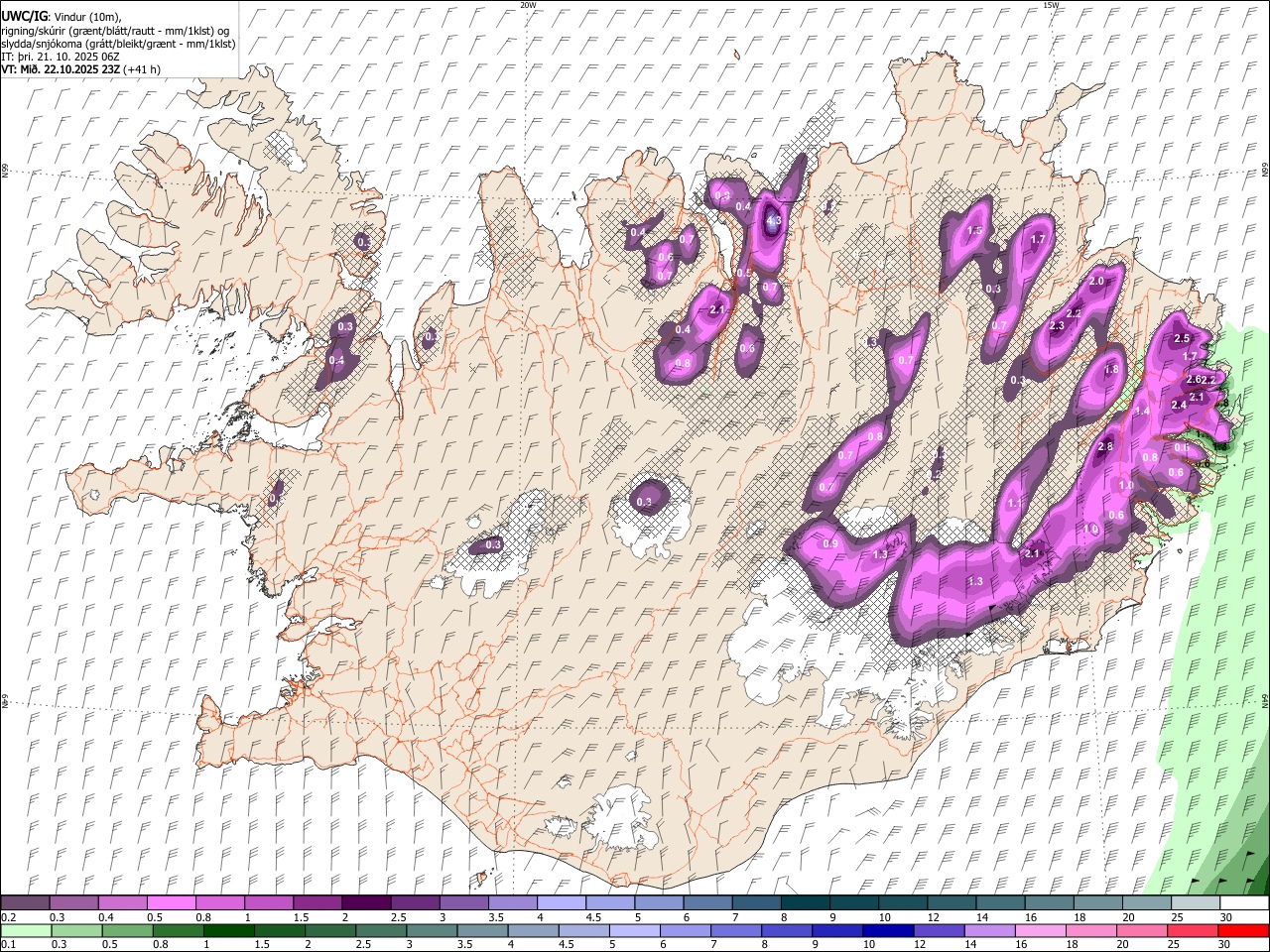
Task: Click the "1.8" precipitation value on the map
Action: coord(1111,369)
